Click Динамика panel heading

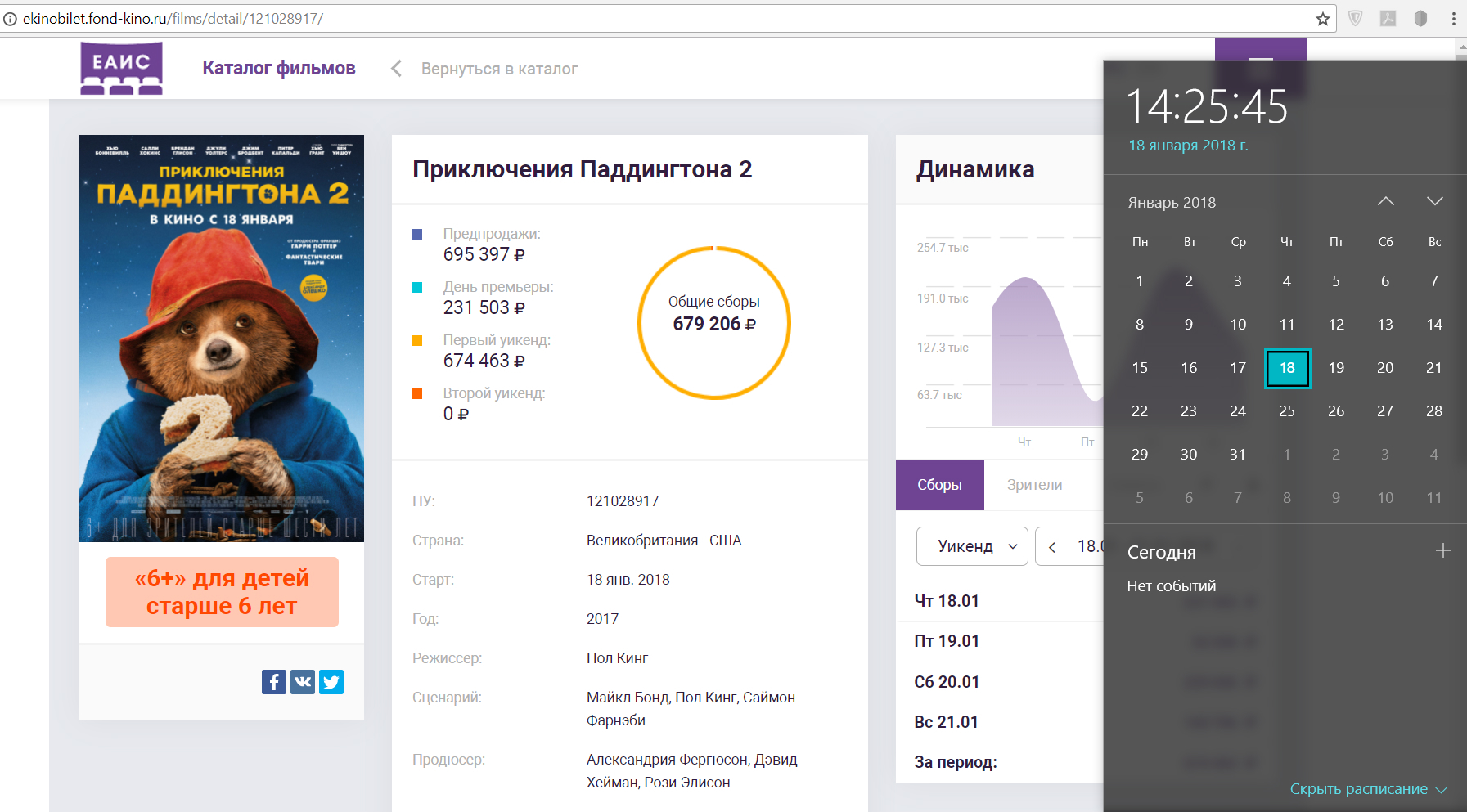pos(975,169)
